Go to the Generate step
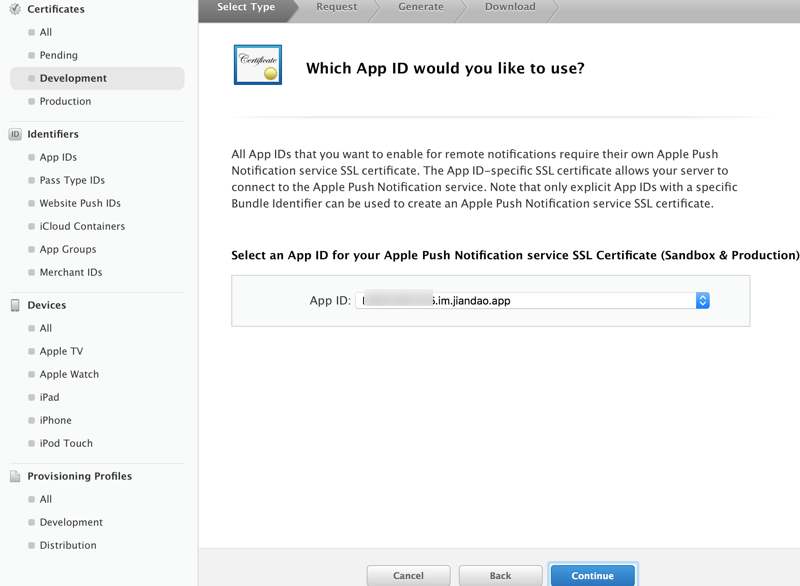The height and width of the screenshot is (586, 800). [420, 7]
